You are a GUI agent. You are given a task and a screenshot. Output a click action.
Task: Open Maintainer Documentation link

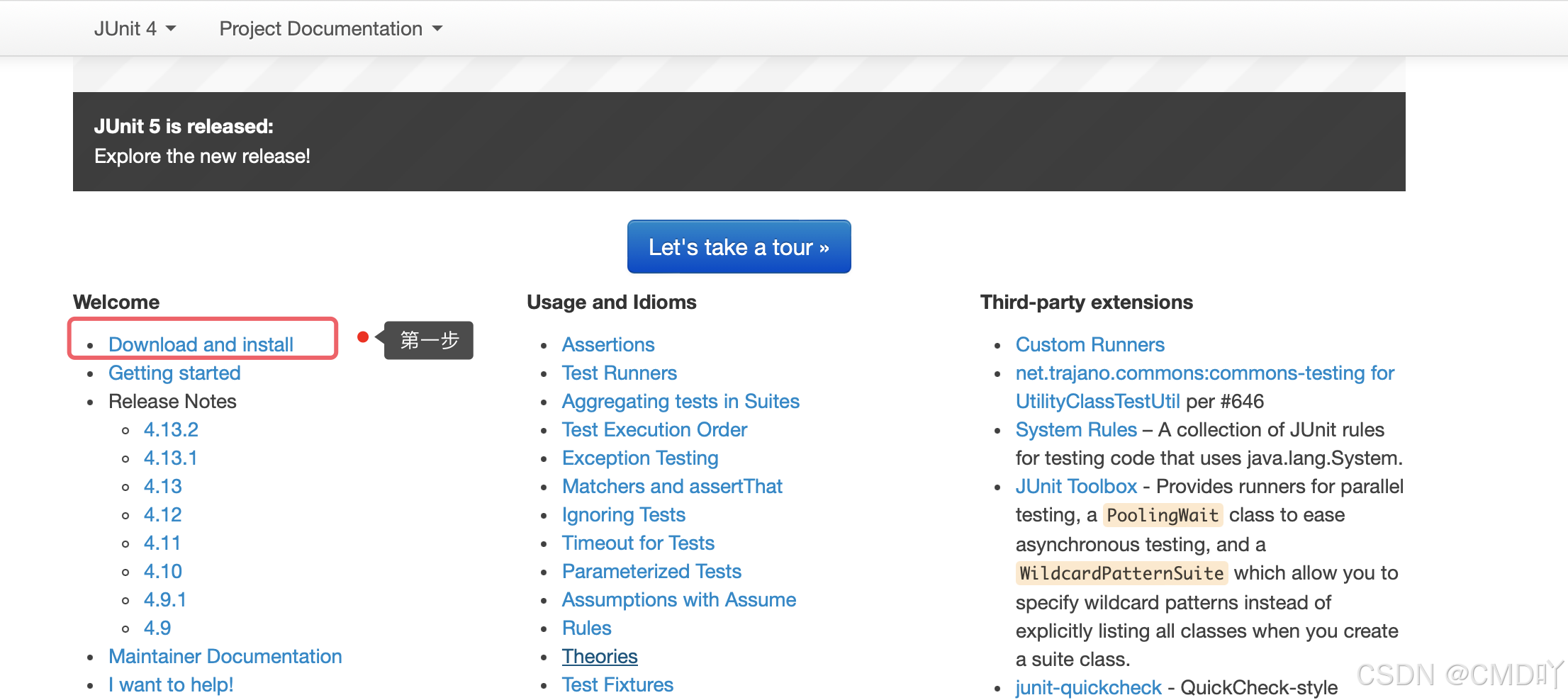click(225, 656)
